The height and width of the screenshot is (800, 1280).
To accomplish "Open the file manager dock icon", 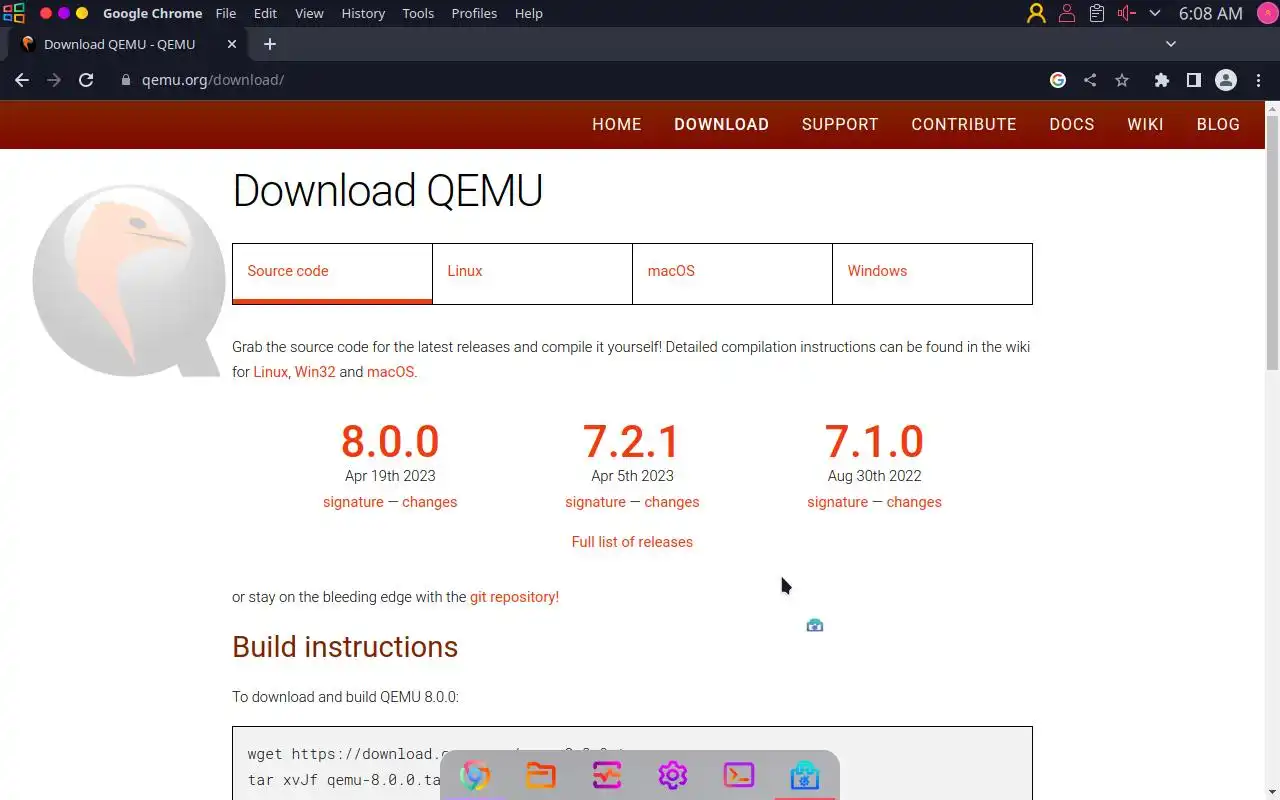I will pos(541,775).
